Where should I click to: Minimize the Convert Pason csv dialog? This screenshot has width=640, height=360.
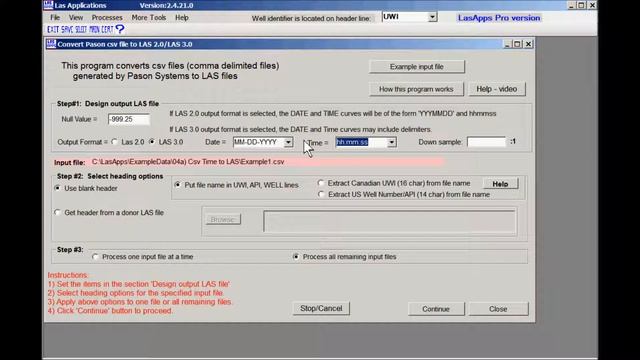coord(507,44)
